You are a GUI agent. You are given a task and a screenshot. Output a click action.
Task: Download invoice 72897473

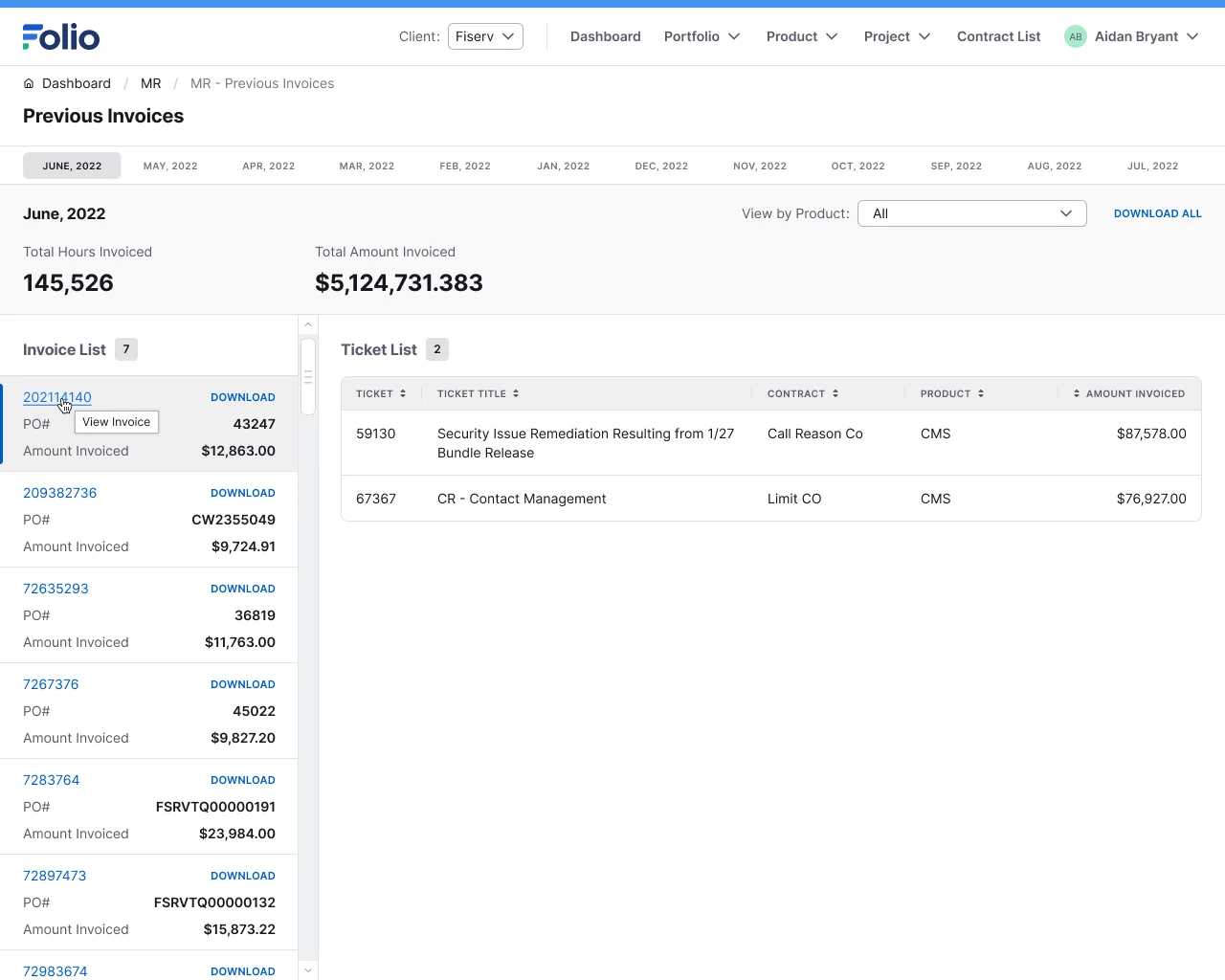point(243,876)
